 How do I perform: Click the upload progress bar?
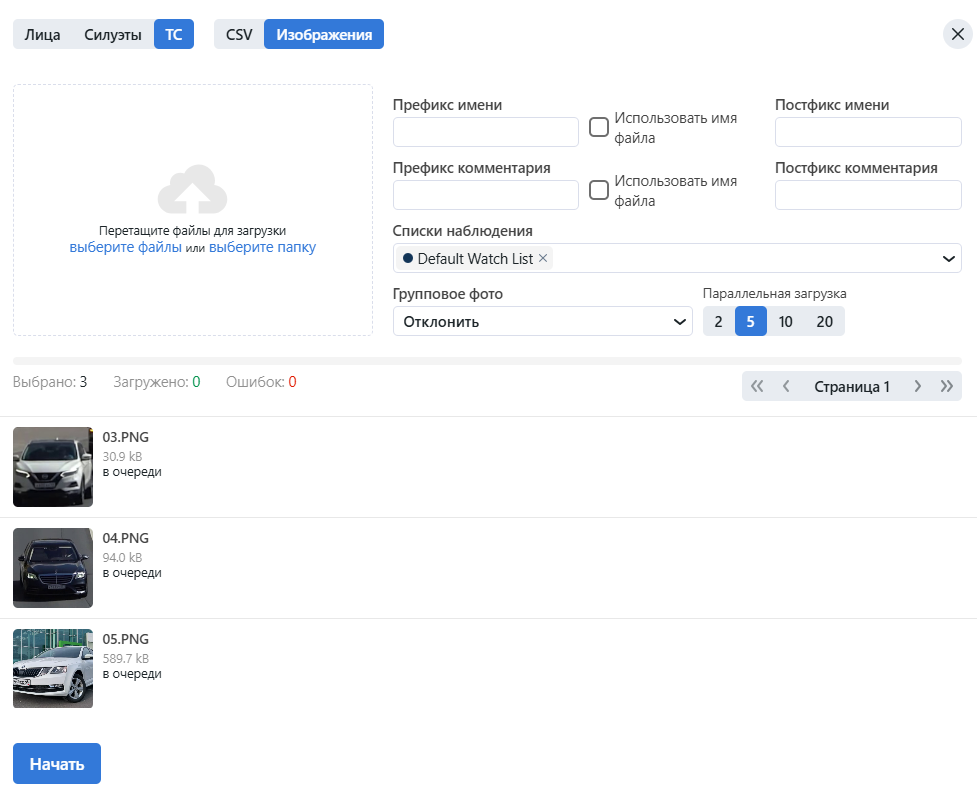[487, 360]
